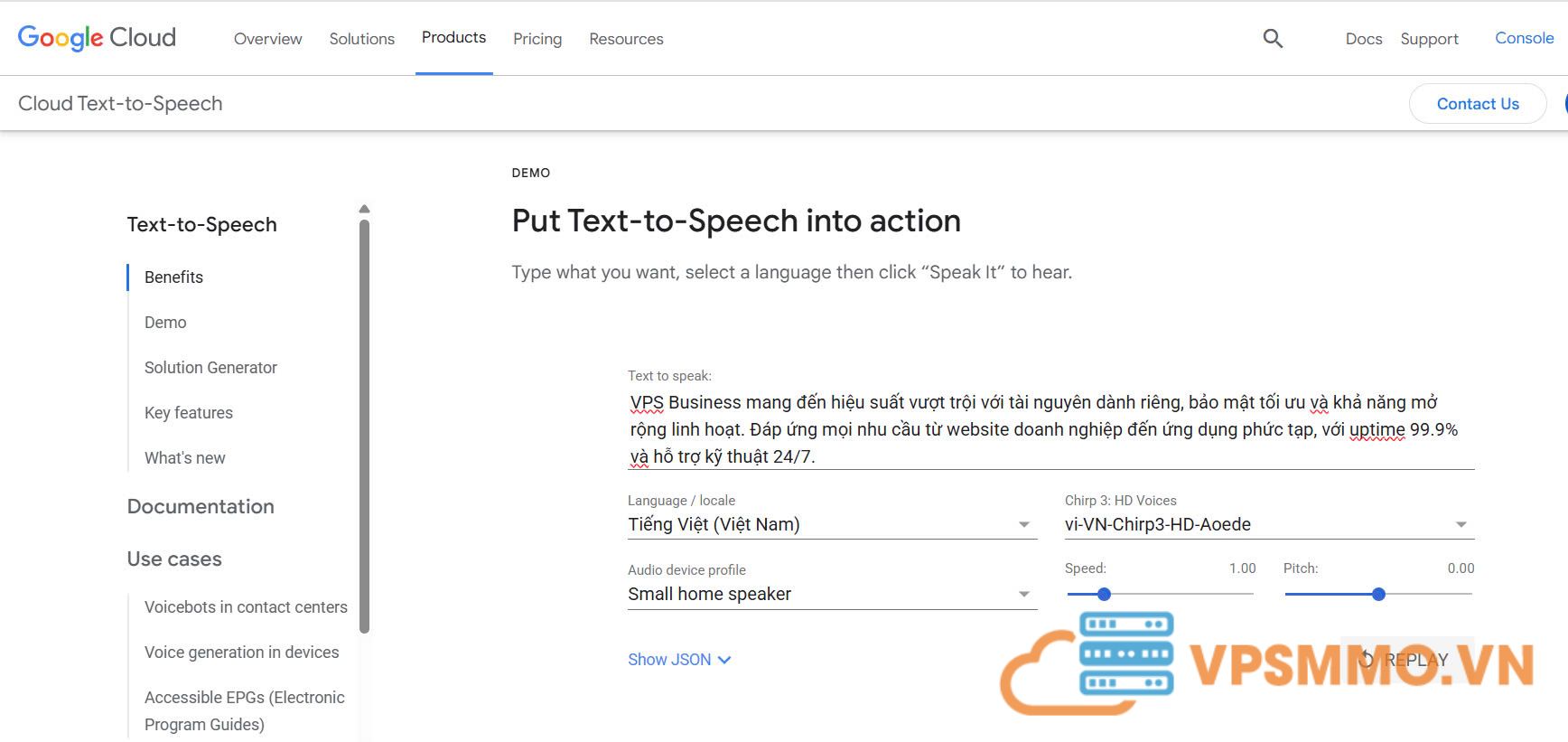Click the Pitch slider handle
This screenshot has height=742, width=1568.
click(x=1378, y=594)
